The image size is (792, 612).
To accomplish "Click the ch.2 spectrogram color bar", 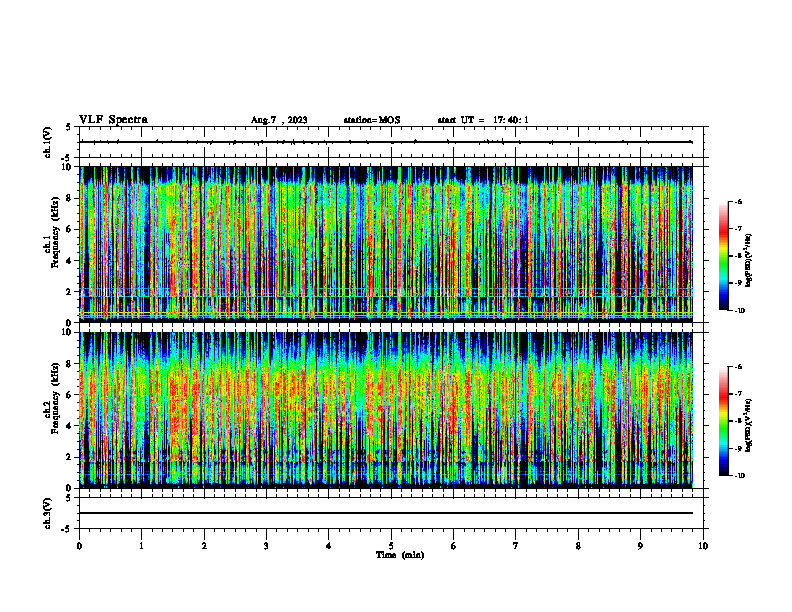I will [723, 421].
